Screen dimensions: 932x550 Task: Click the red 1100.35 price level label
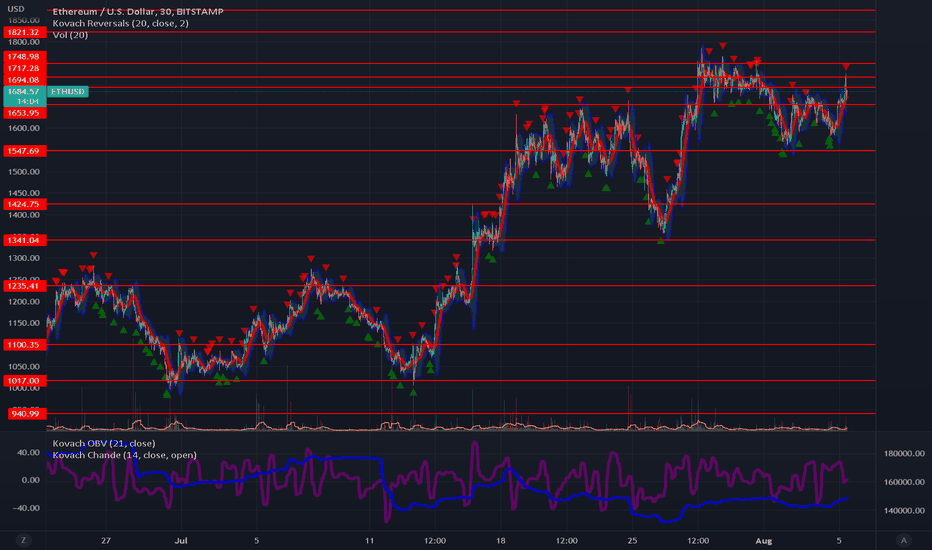[x=24, y=345]
